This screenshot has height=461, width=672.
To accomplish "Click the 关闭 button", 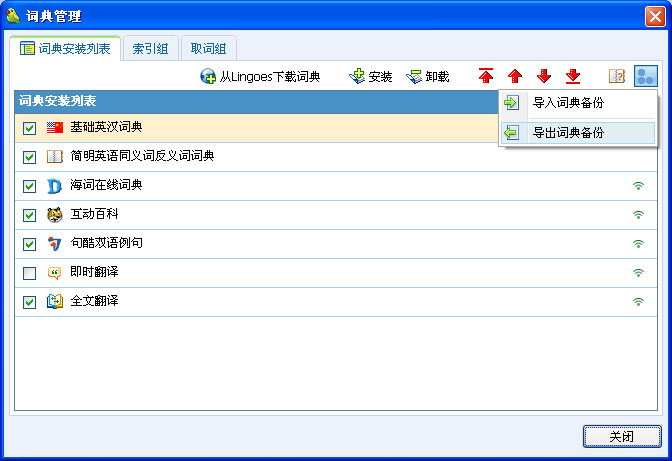I will click(622, 437).
